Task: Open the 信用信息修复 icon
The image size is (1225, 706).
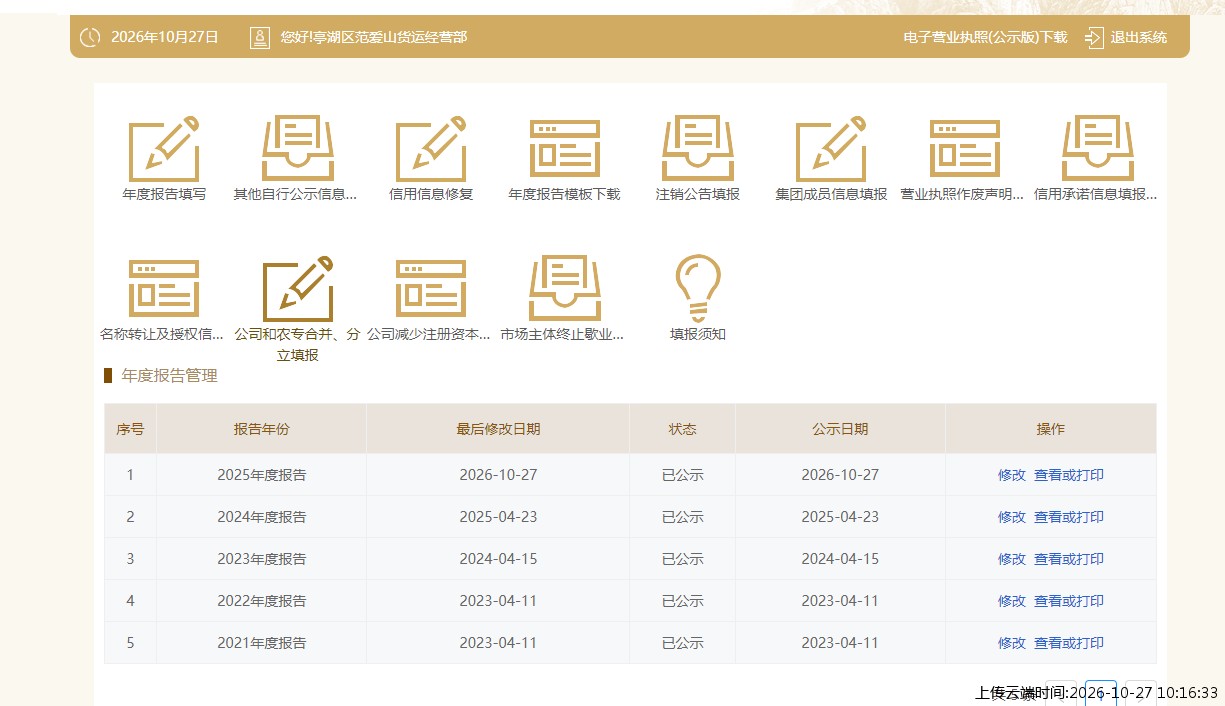Action: [431, 149]
